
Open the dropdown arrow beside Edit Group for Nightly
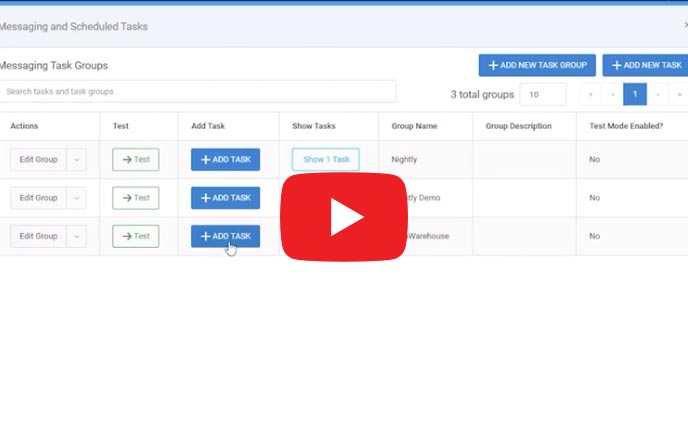(77, 160)
